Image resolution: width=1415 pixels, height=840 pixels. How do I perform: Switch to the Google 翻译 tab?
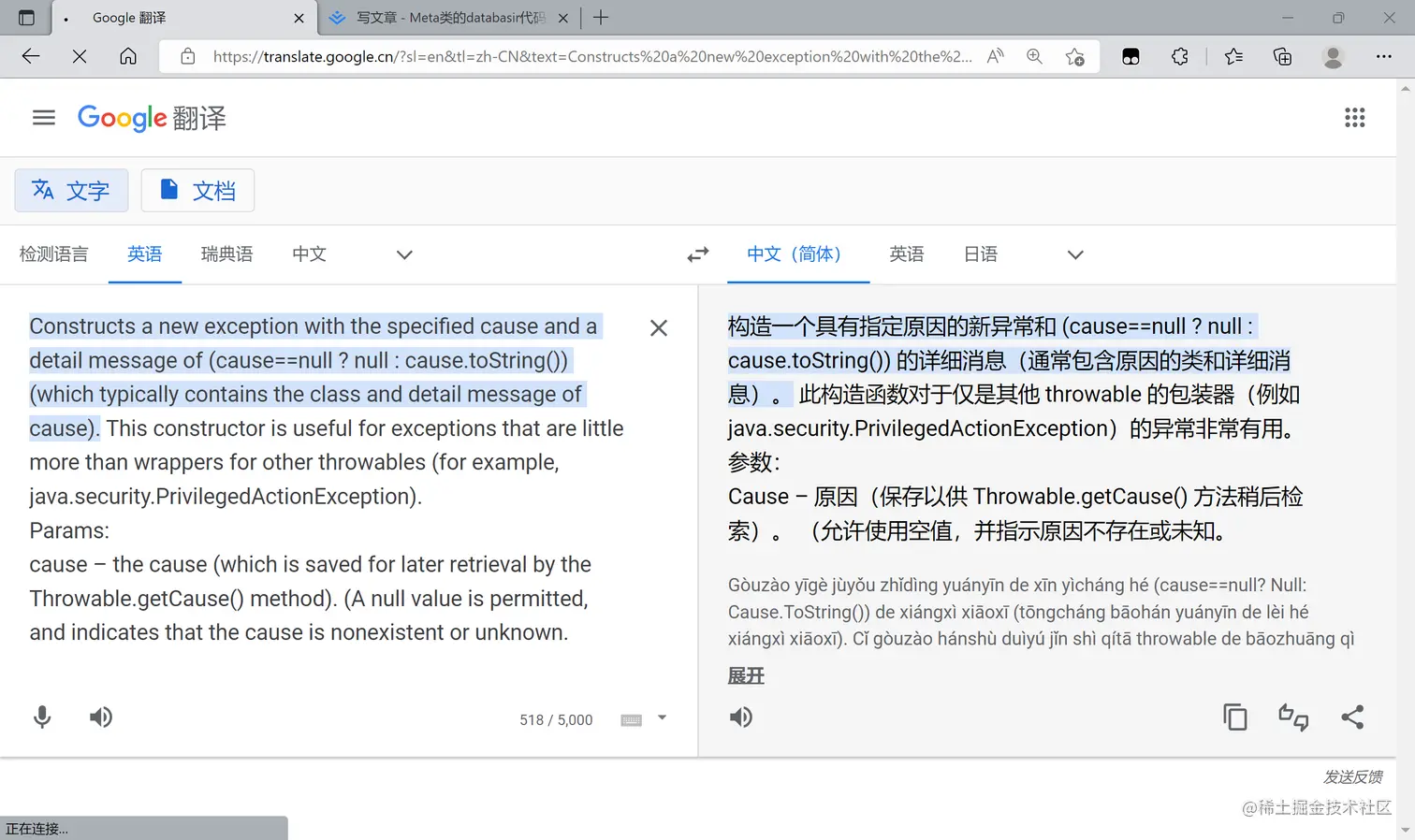pos(185,18)
